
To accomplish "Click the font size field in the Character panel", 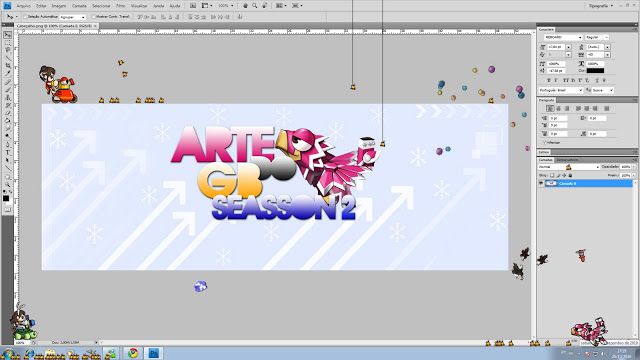I will 556,47.
